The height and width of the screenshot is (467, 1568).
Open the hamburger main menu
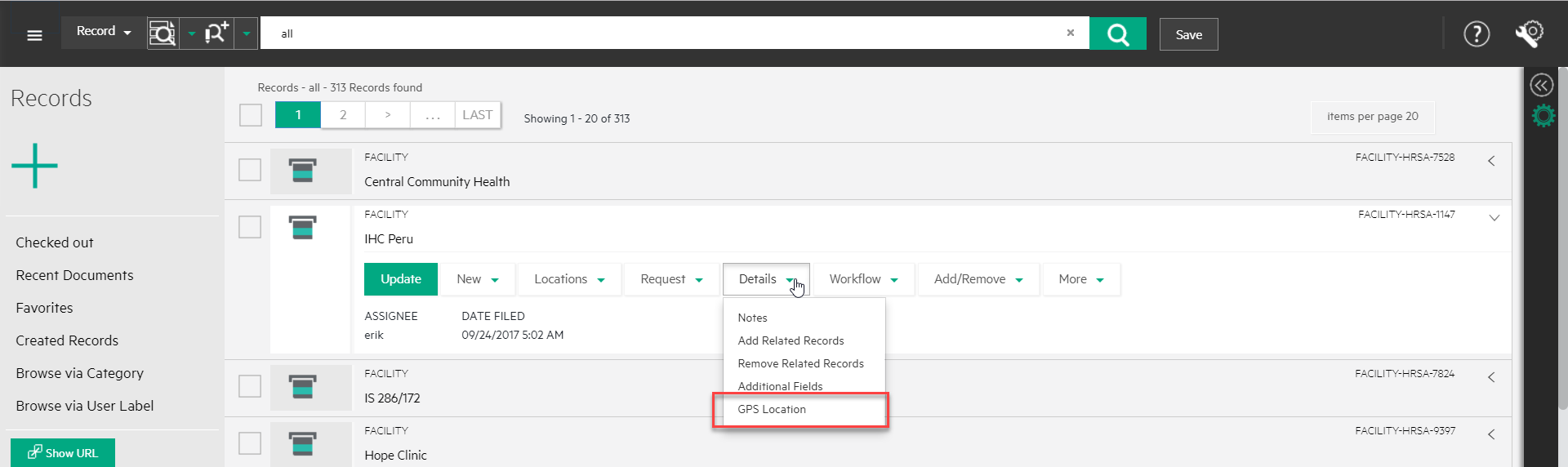[x=34, y=35]
